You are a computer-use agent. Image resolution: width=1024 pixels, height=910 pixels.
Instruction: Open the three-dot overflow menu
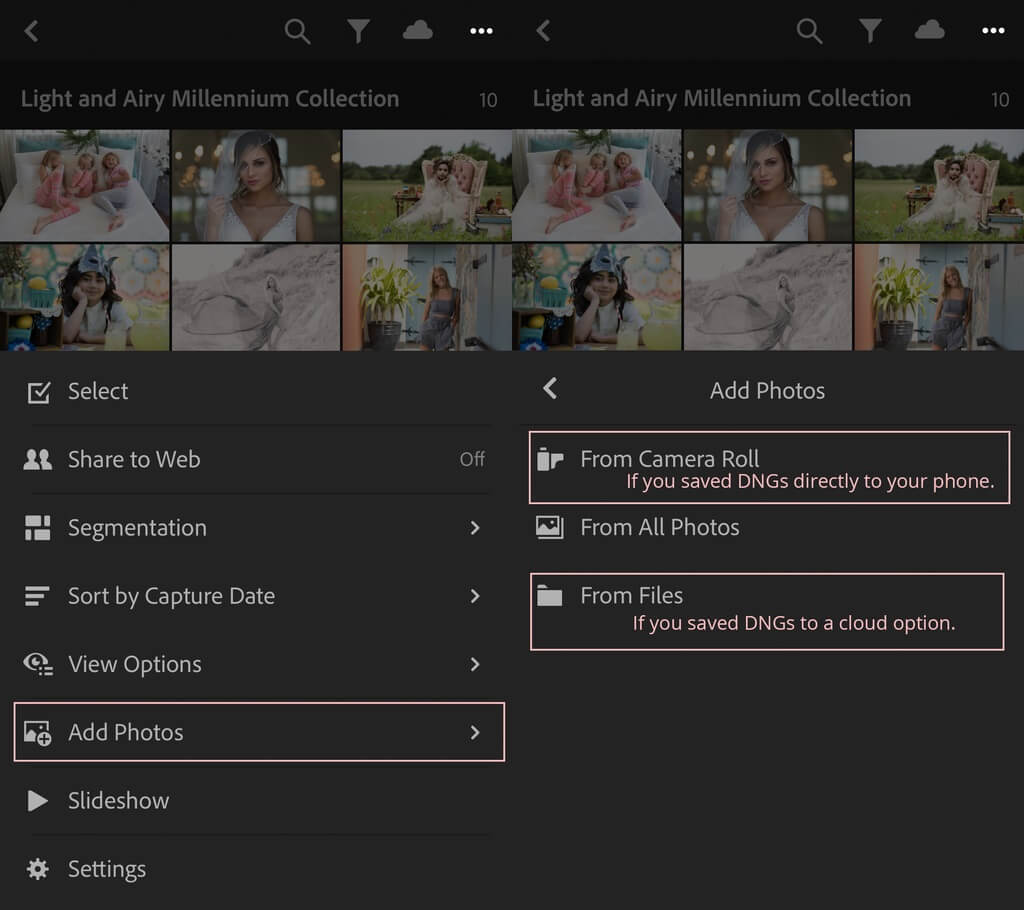[x=481, y=31]
